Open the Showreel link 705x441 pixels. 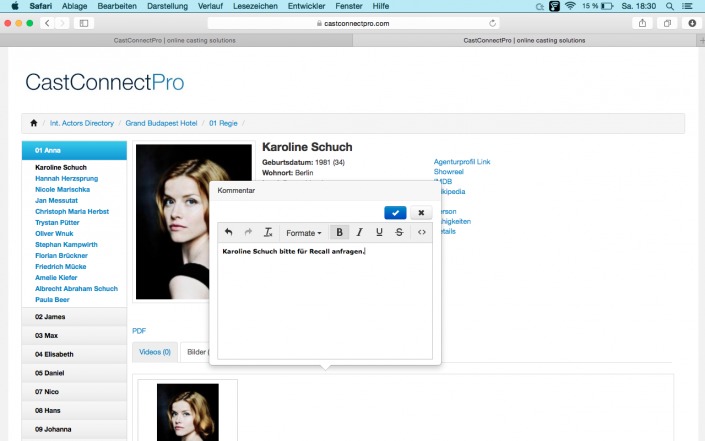(x=448, y=172)
